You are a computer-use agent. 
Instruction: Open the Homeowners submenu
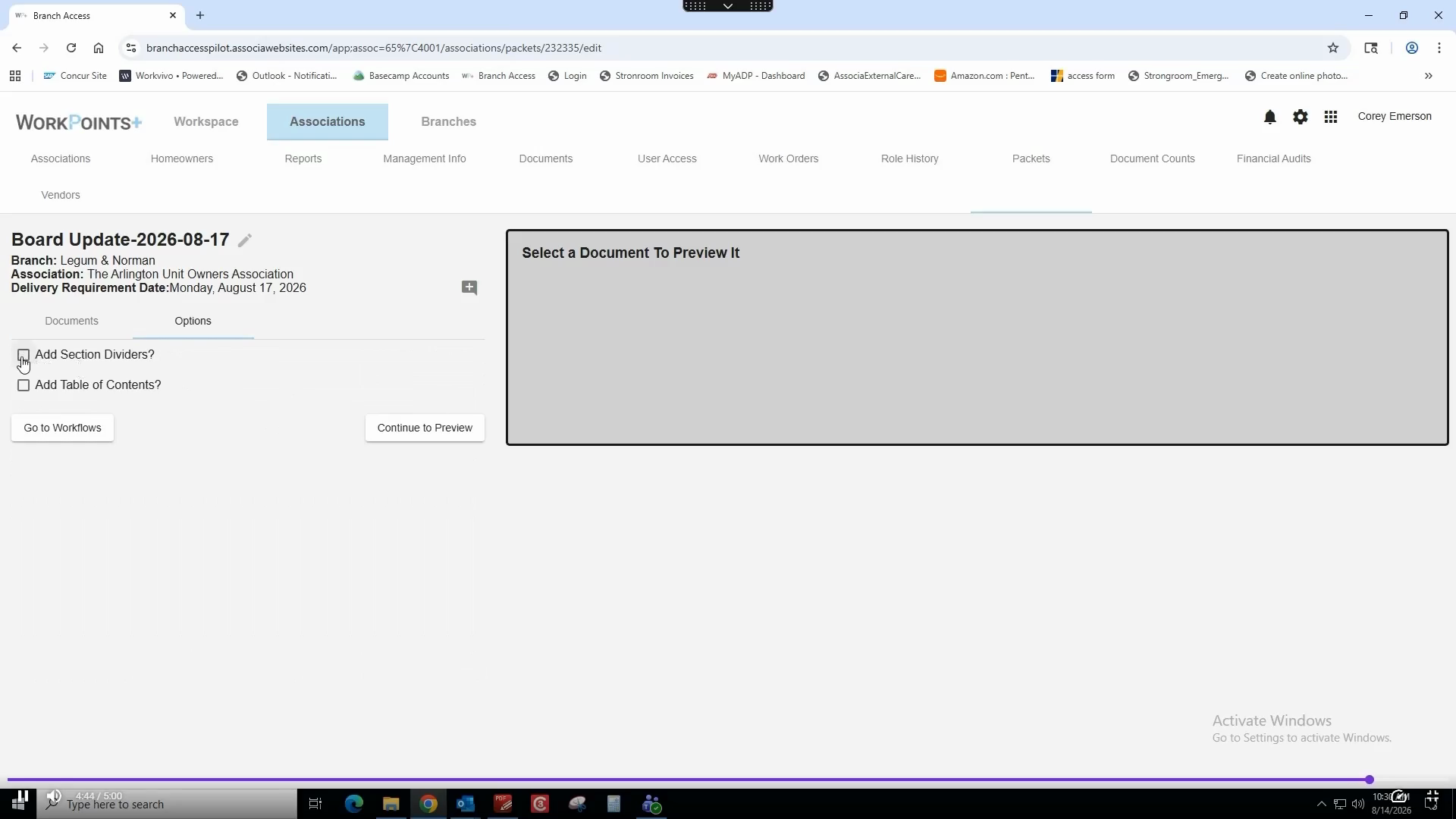point(182,158)
